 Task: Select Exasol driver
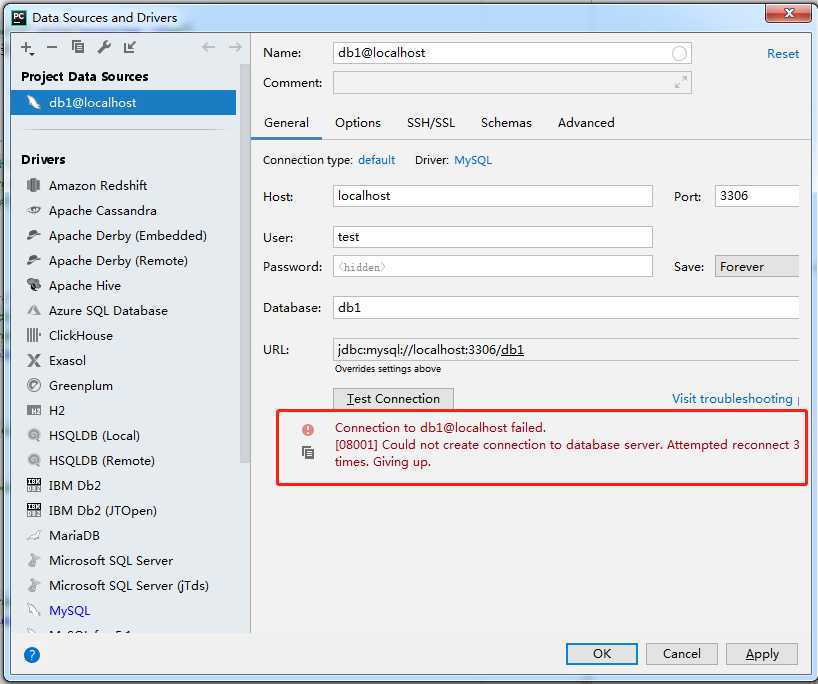coord(56,361)
